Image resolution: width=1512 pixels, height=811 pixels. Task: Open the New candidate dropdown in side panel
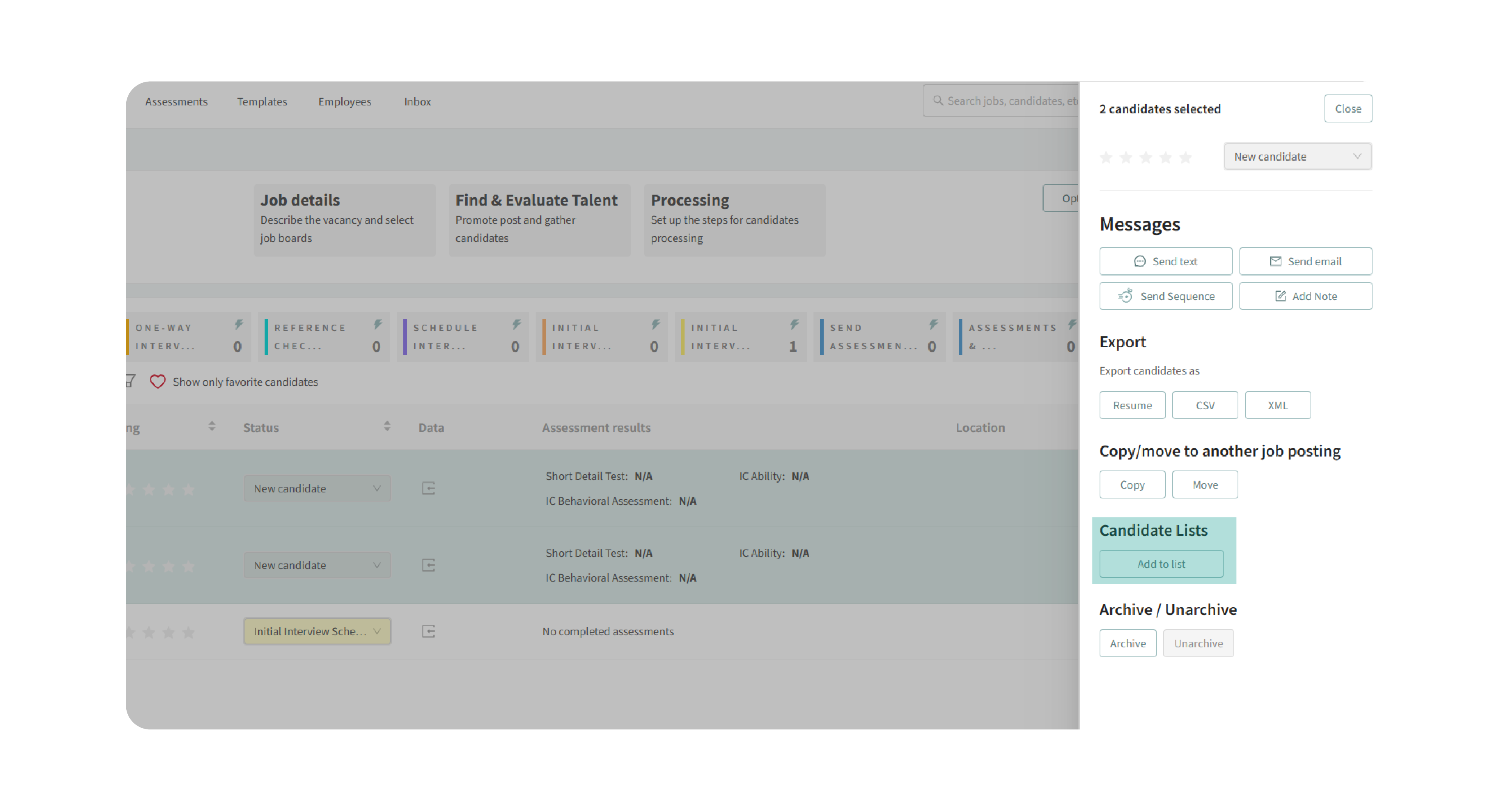click(1297, 157)
